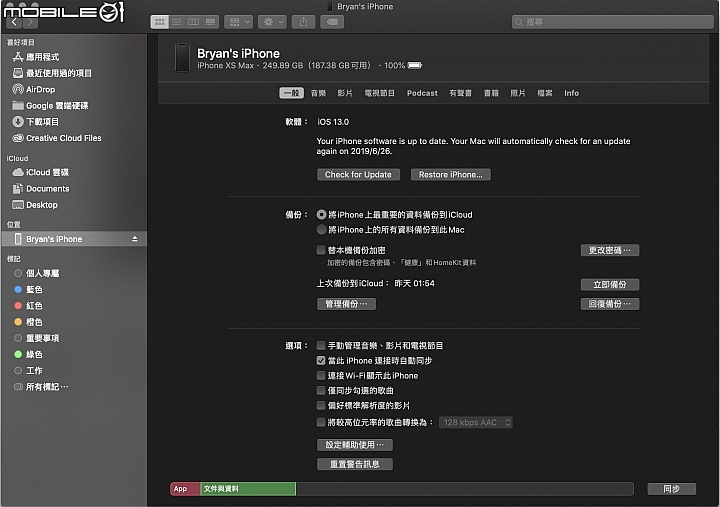
Task: Open 下載項目 in the sidebar
Action: click(x=36, y=122)
